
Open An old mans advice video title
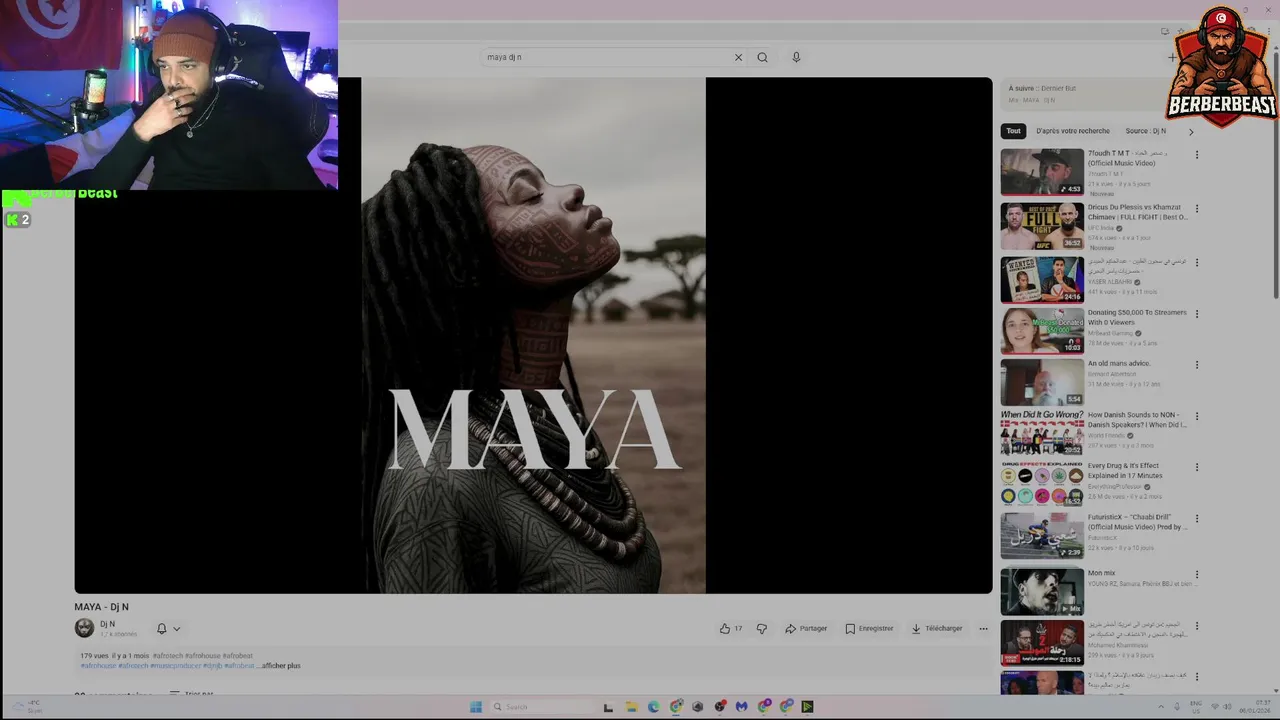pos(1119,363)
